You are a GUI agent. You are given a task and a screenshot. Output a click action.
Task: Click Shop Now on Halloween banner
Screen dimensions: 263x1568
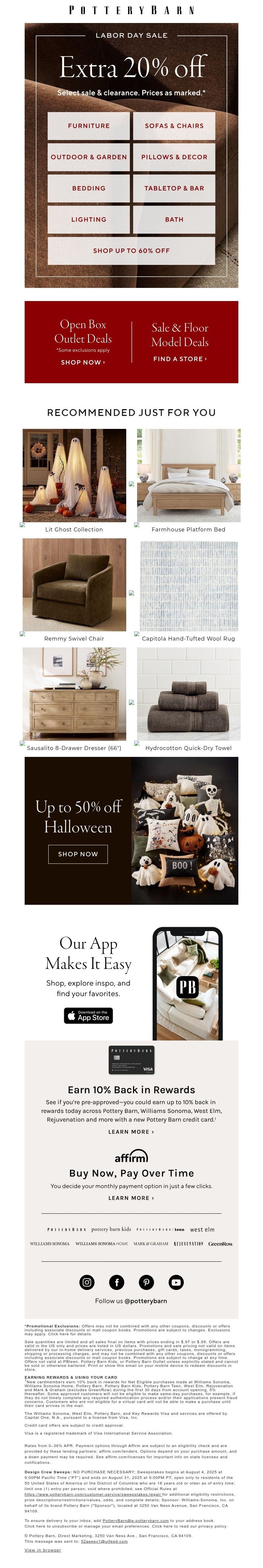(x=78, y=854)
